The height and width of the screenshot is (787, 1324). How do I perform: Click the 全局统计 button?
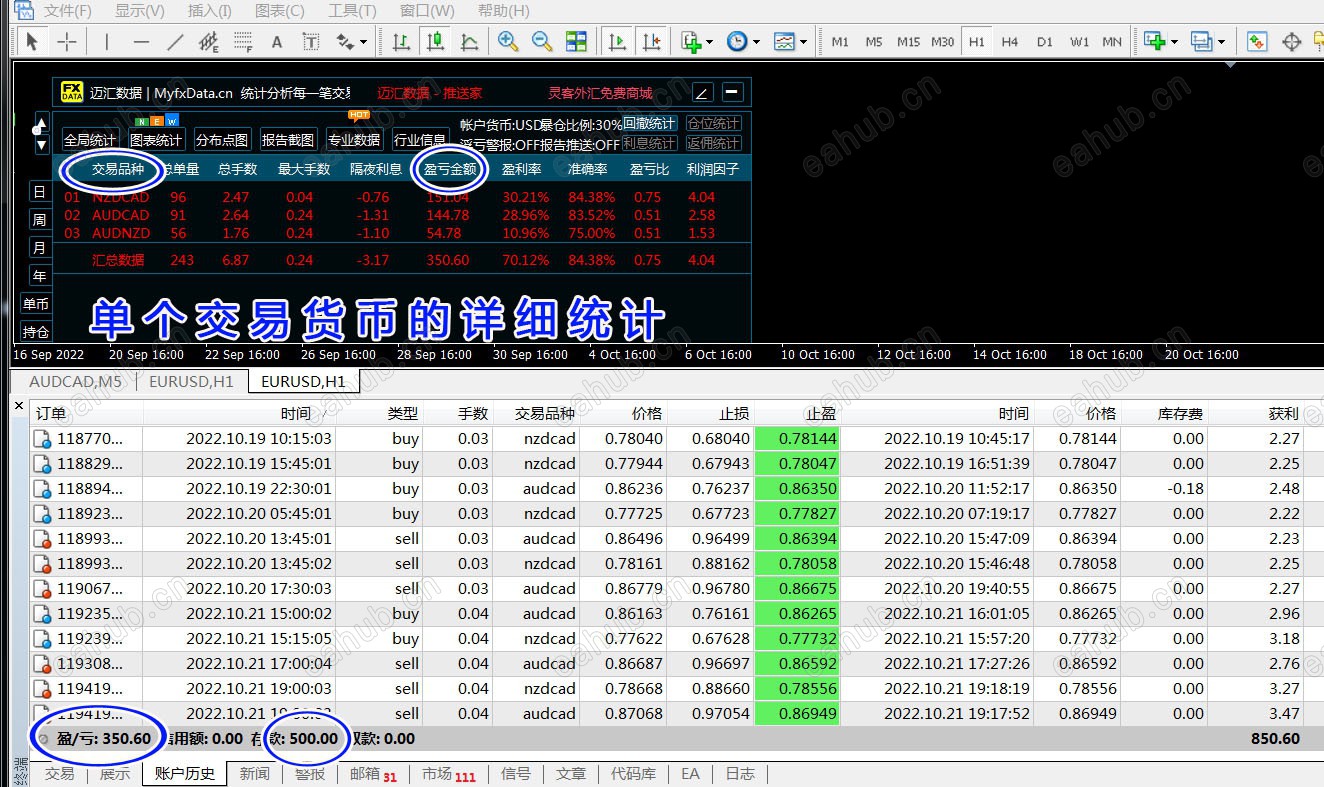coord(90,140)
